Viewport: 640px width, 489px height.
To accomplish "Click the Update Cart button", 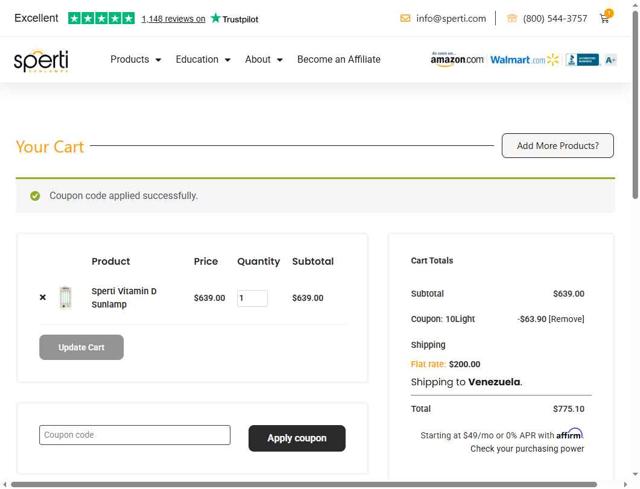I will 81,347.
